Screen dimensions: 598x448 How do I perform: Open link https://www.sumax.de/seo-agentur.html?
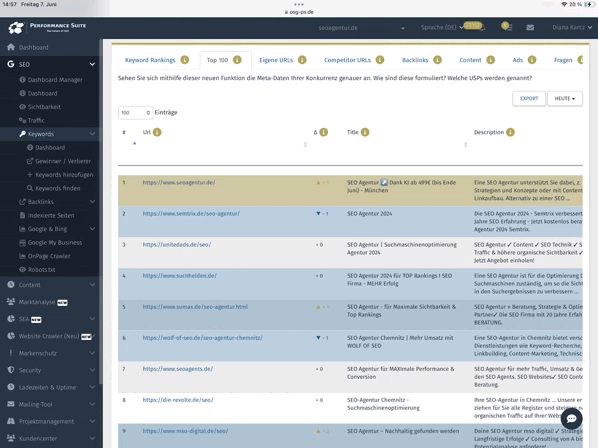point(195,307)
